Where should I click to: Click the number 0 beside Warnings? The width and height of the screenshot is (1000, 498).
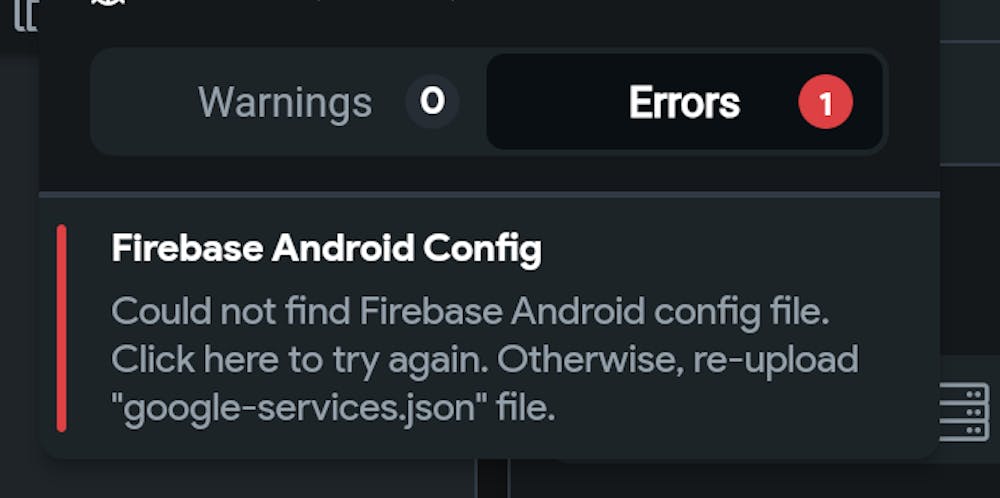point(432,102)
